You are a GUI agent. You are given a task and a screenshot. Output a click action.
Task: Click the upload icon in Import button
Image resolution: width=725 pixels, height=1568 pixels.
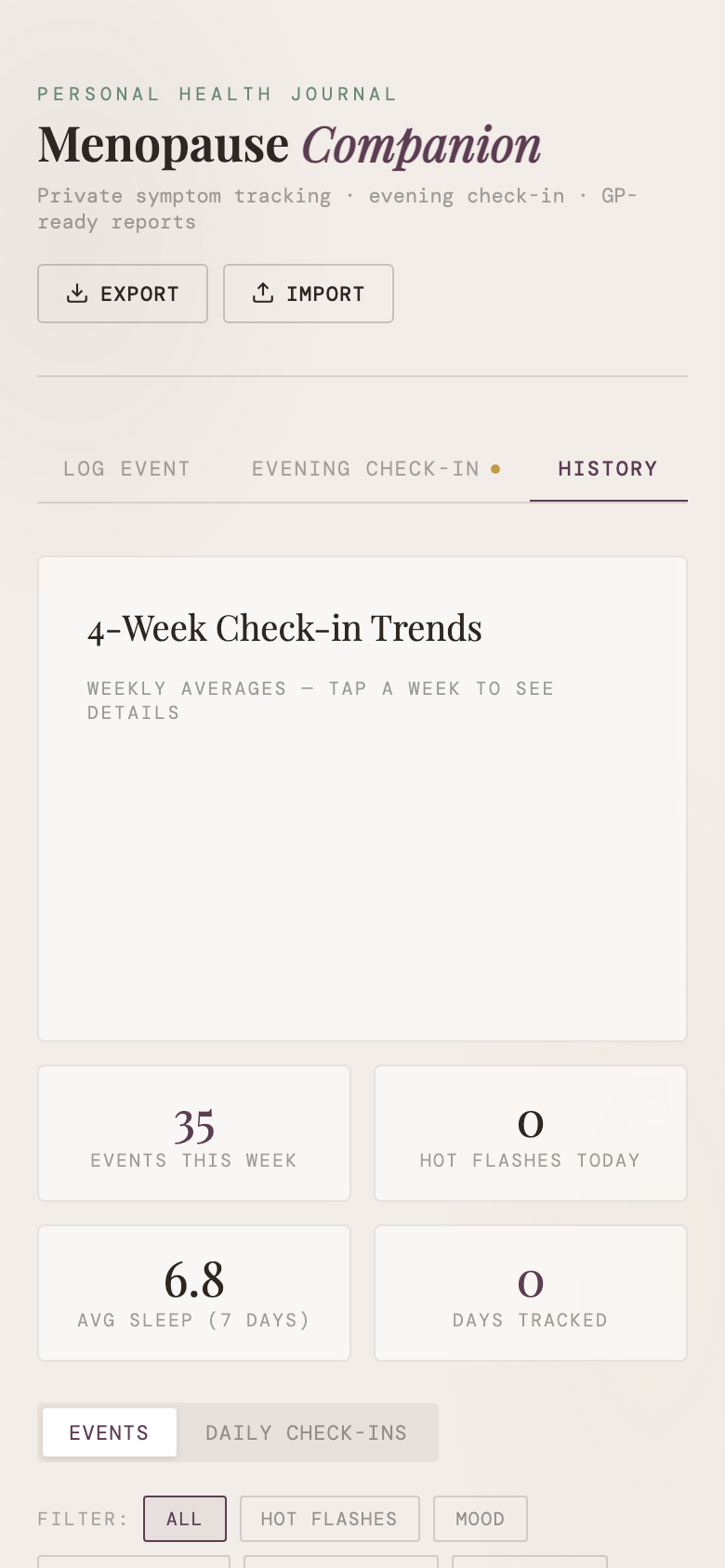pyautogui.click(x=263, y=293)
